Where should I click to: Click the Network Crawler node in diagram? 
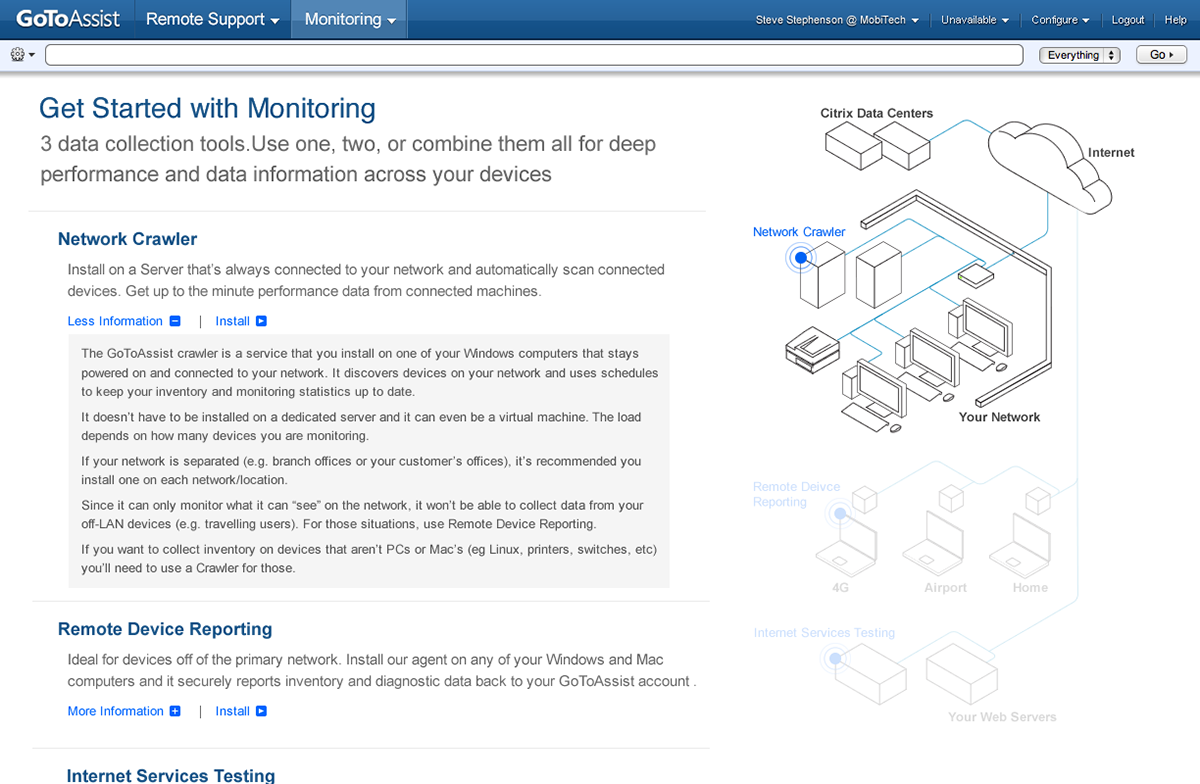[800, 258]
